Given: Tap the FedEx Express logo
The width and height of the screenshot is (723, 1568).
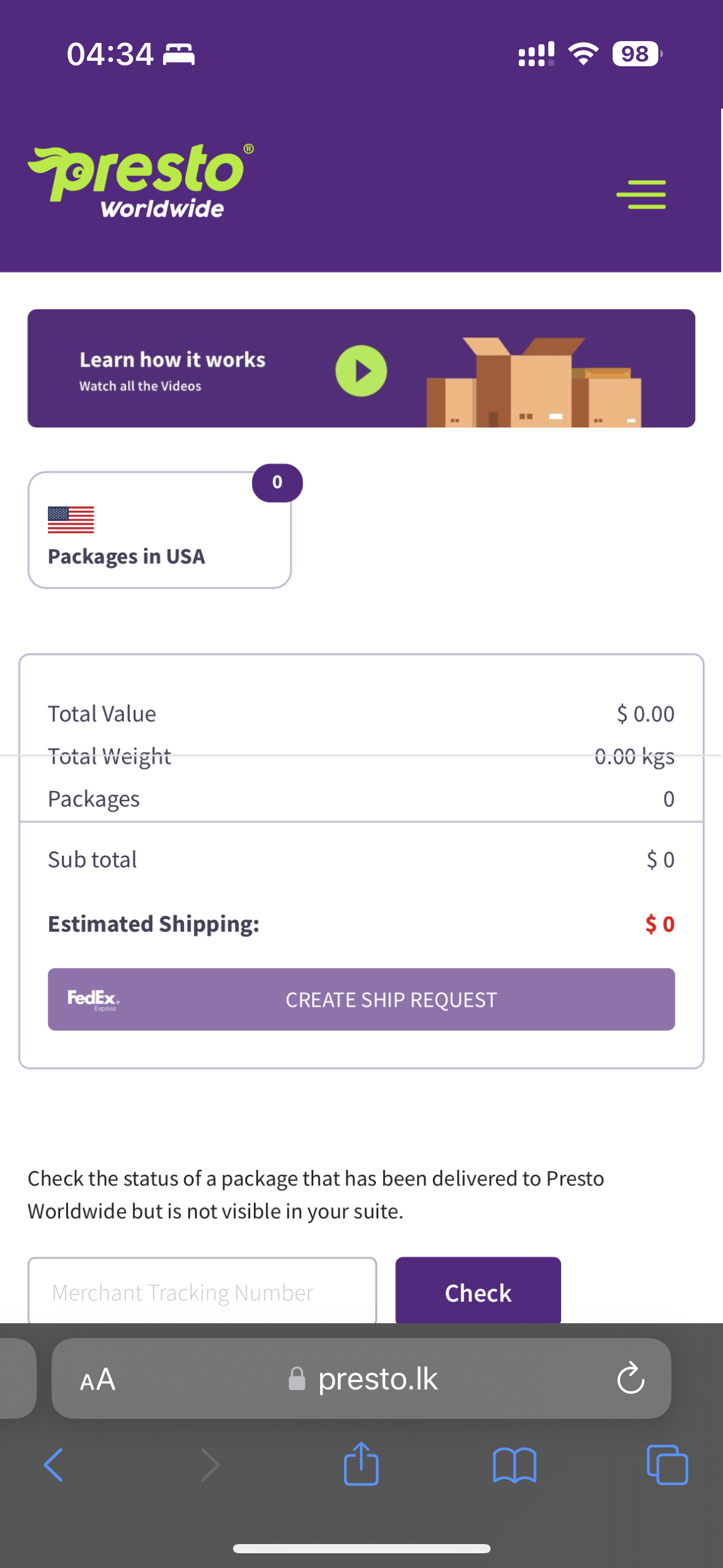Looking at the screenshot, I should tap(93, 999).
